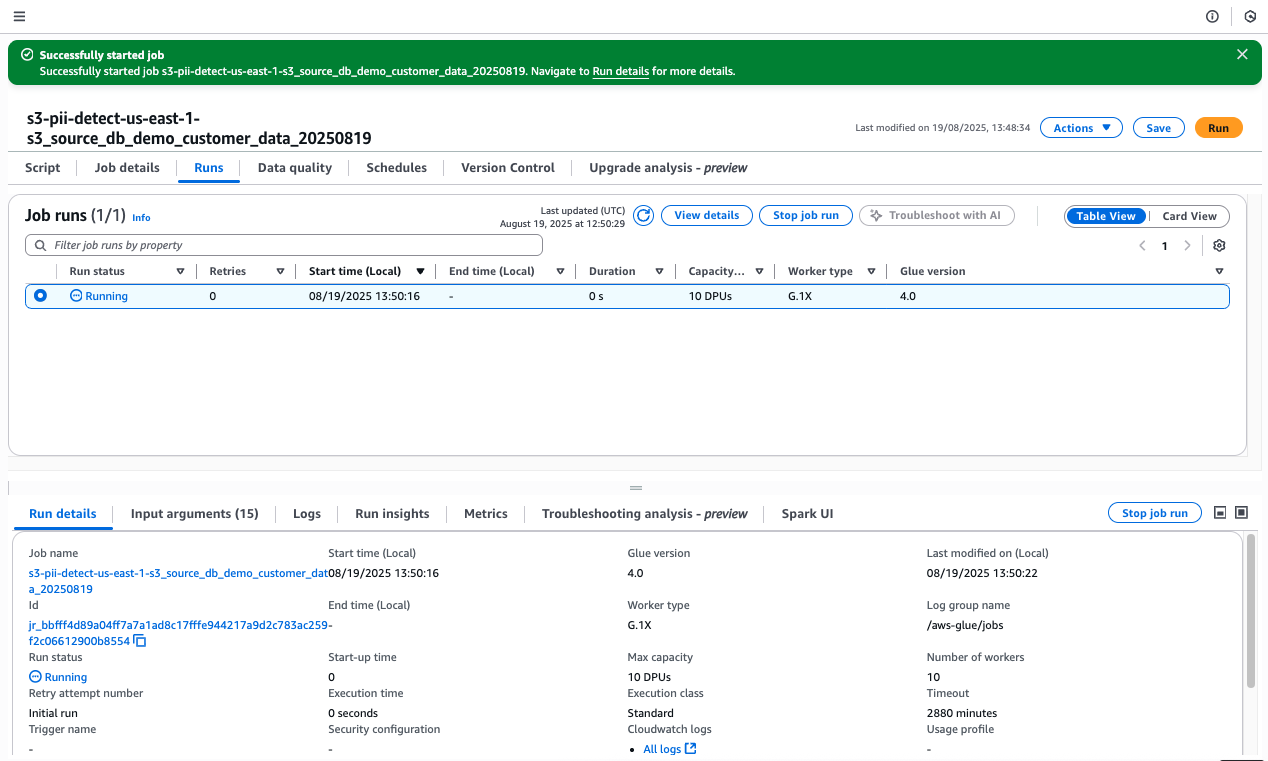Screen dimensions: 1268x761
Task: Click the /aws-glue/jobs log group value
Action: 965,625
